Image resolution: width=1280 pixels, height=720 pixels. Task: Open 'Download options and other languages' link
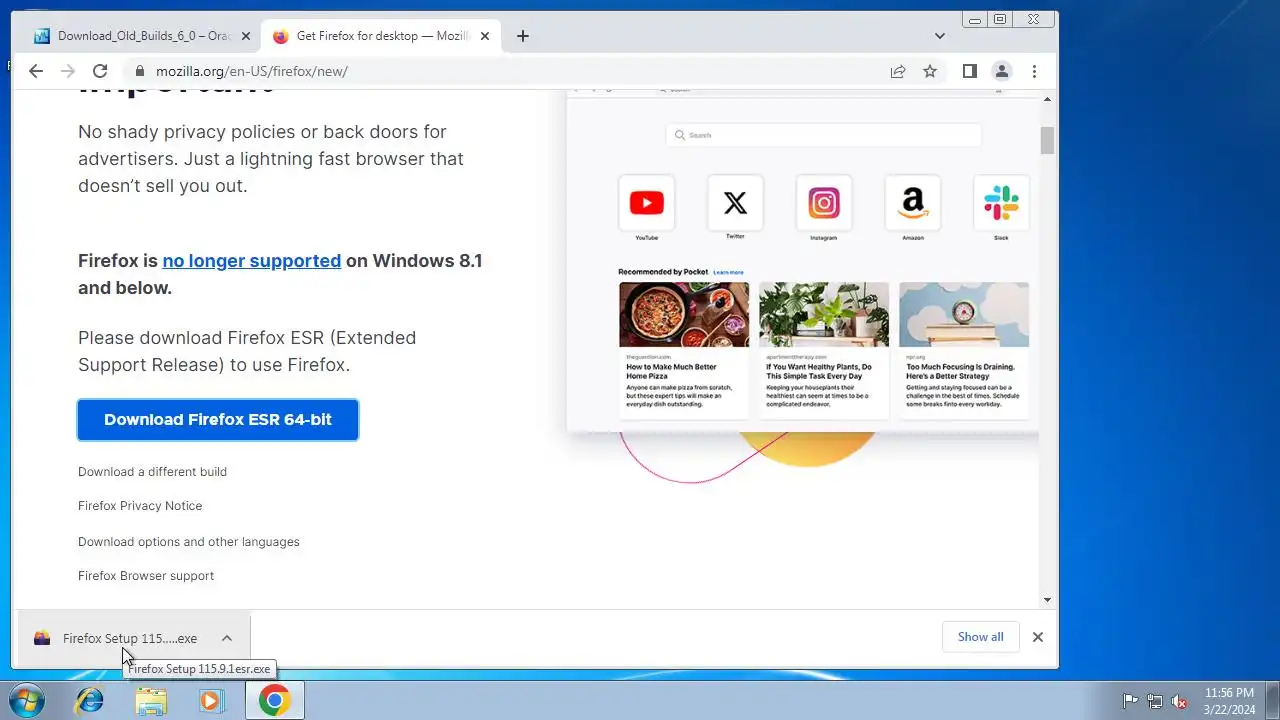(189, 542)
